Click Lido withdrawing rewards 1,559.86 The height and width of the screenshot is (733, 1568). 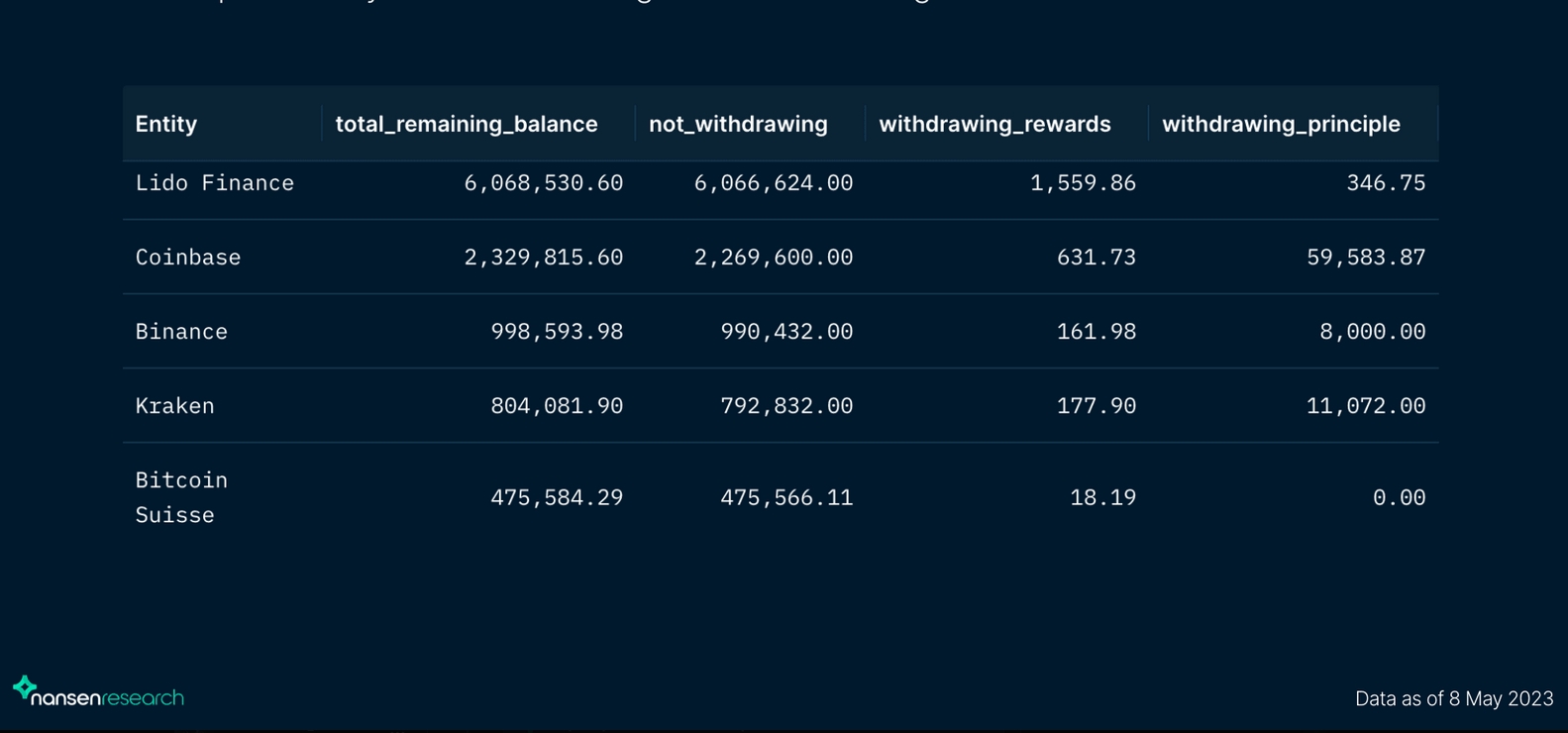pos(1083,183)
